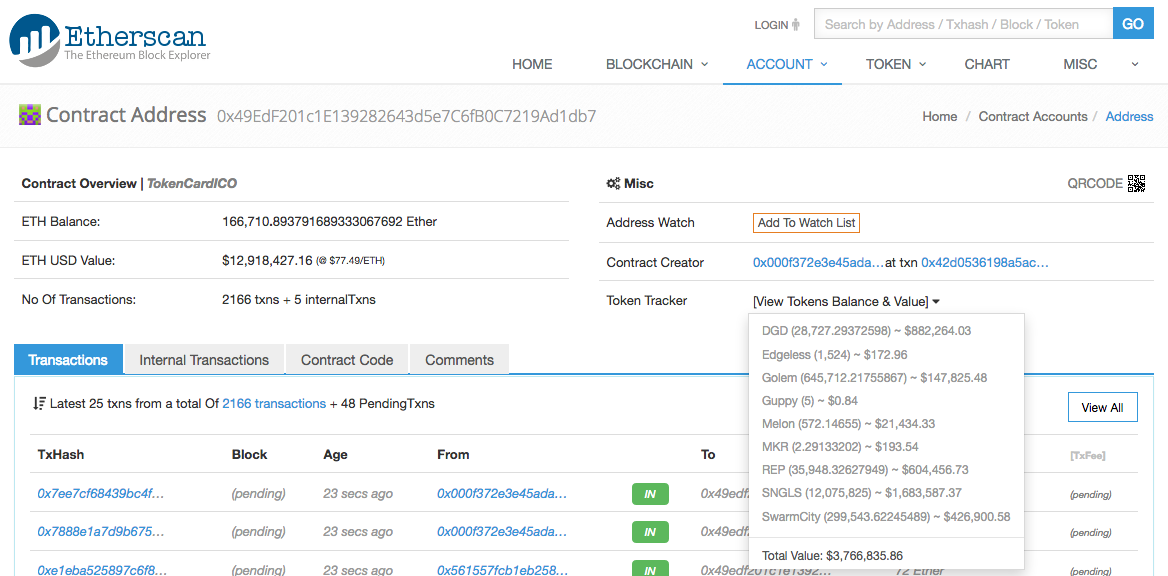Expand the Token menu

point(896,64)
